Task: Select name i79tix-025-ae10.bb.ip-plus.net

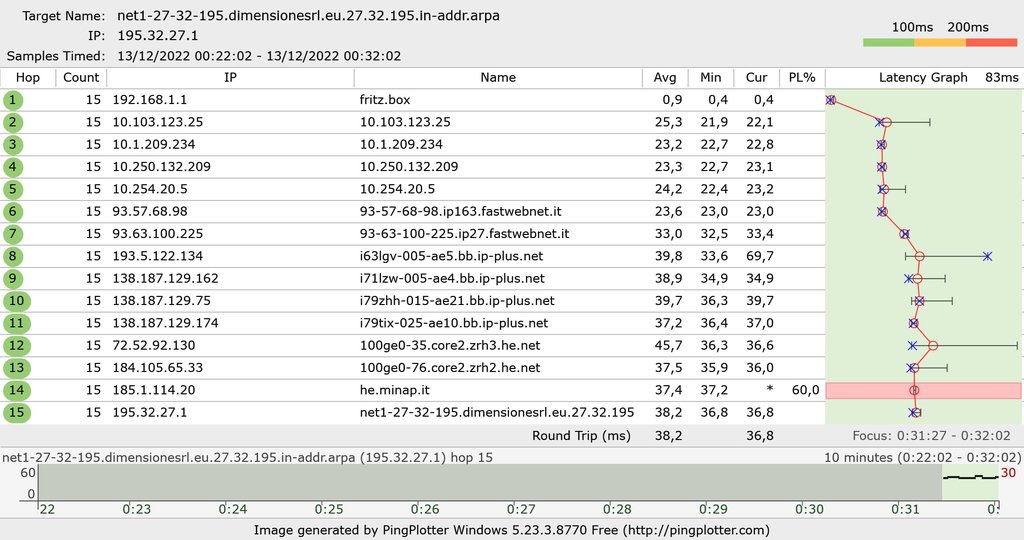Action: (x=454, y=323)
